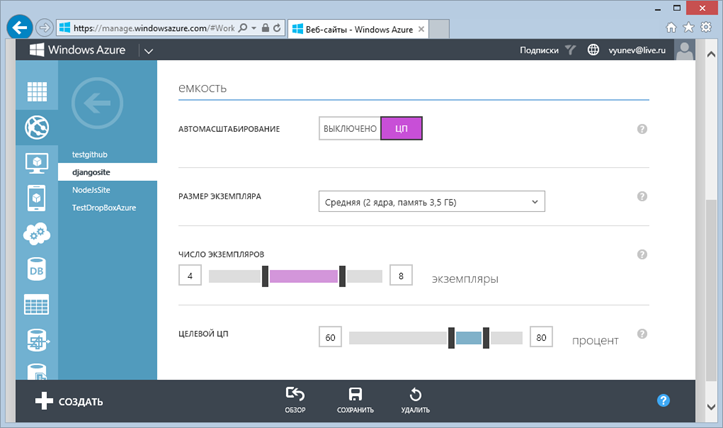Minimize the browser window
723x428 pixels.
[x=658, y=9]
